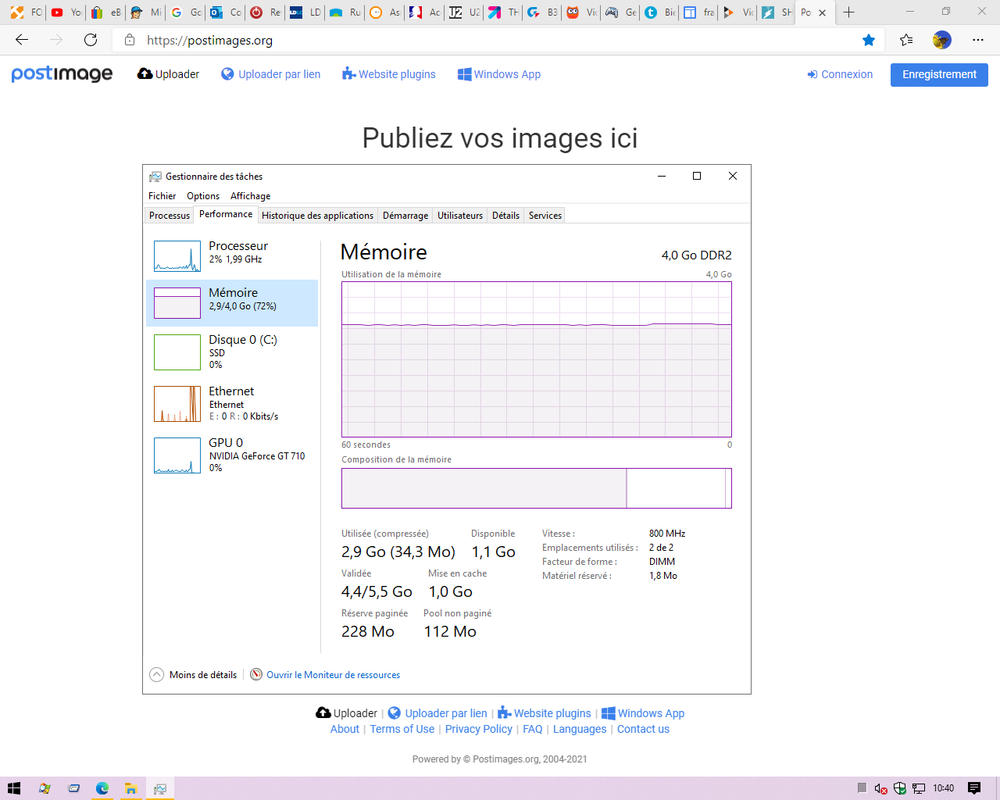The height and width of the screenshot is (800, 1000).
Task: Open the notification center icon
Action: tap(974, 789)
